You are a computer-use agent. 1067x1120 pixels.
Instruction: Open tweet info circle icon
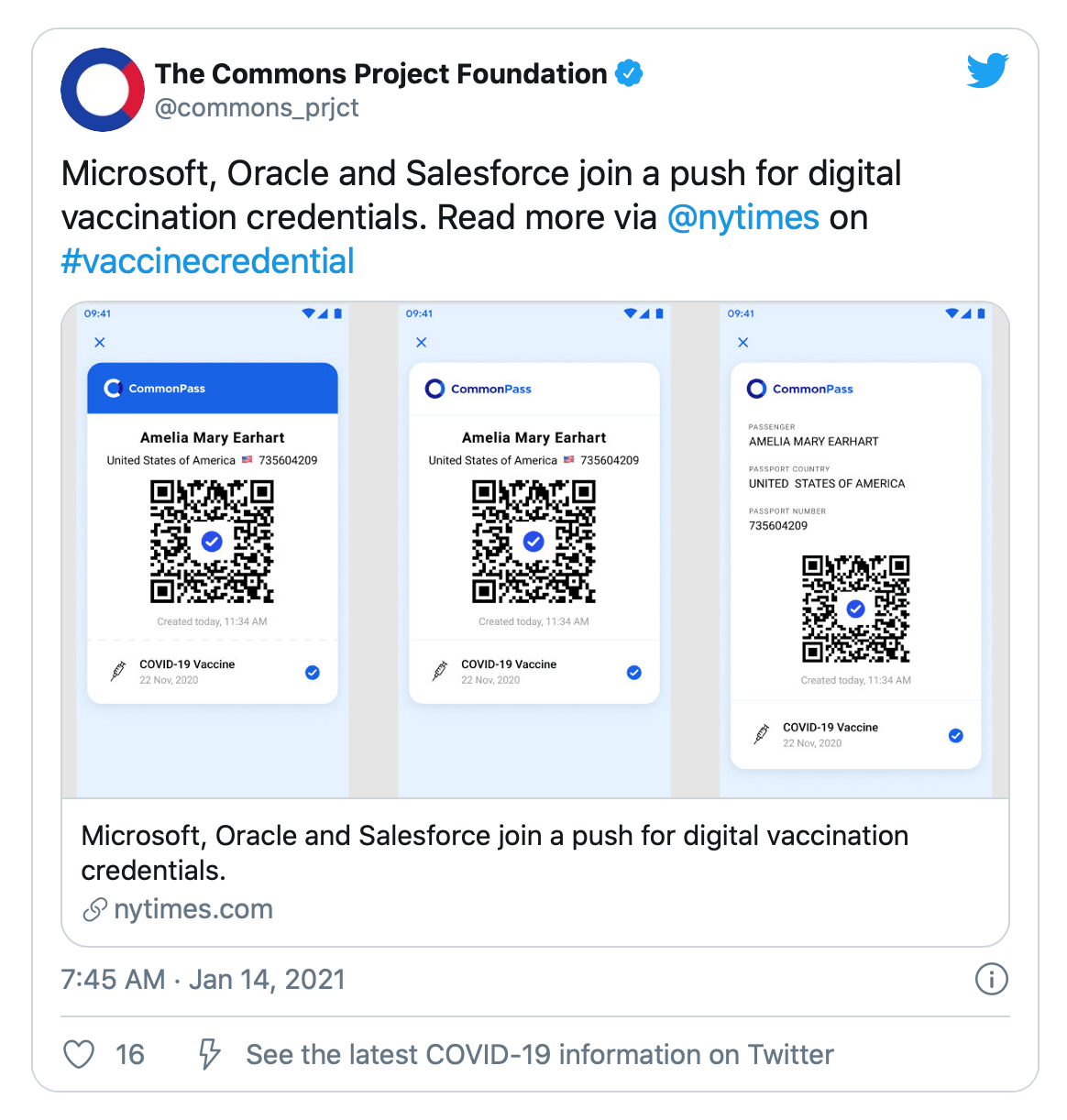pyautogui.click(x=992, y=979)
